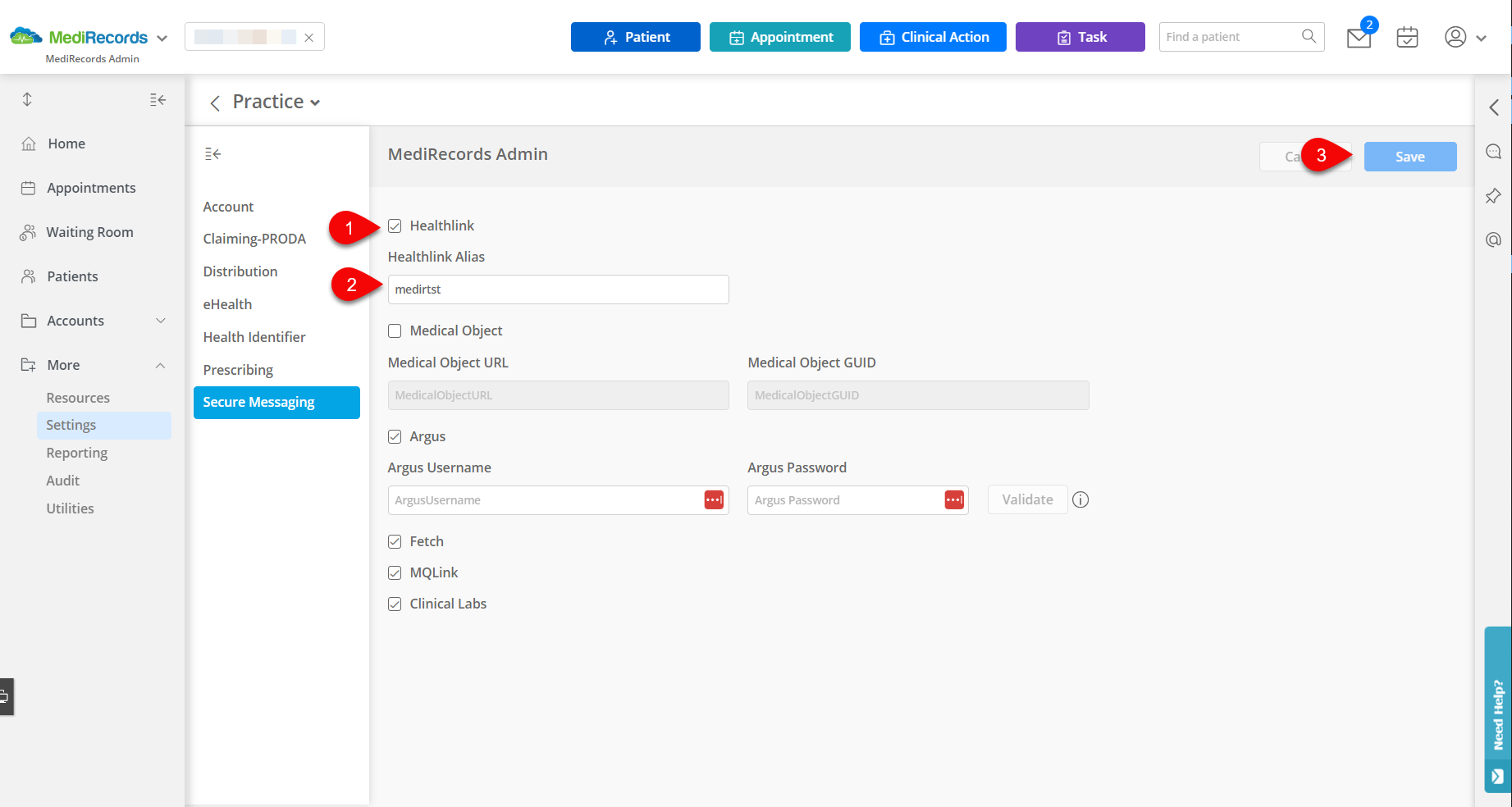Collapse the right panel chevron
The height and width of the screenshot is (807, 1512).
pyautogui.click(x=1494, y=107)
